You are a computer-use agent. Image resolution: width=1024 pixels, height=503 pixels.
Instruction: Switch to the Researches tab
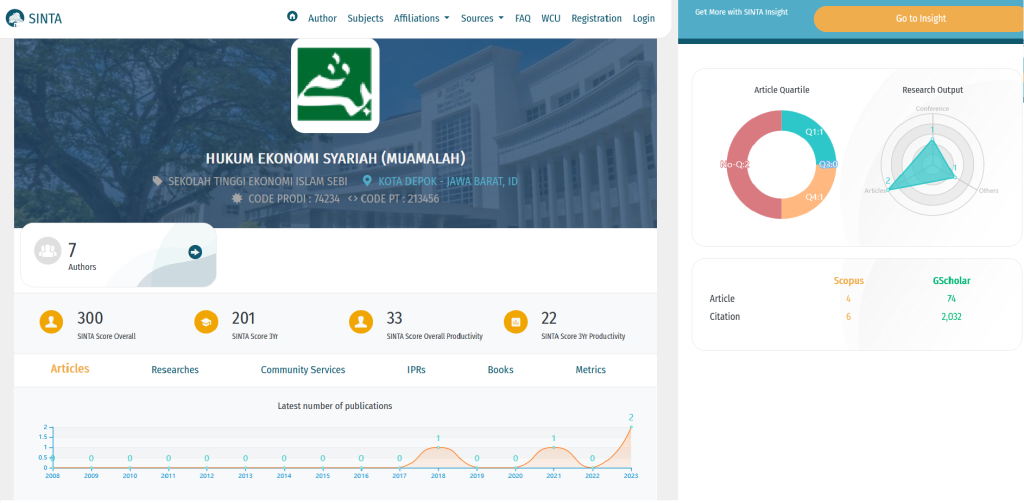click(175, 370)
